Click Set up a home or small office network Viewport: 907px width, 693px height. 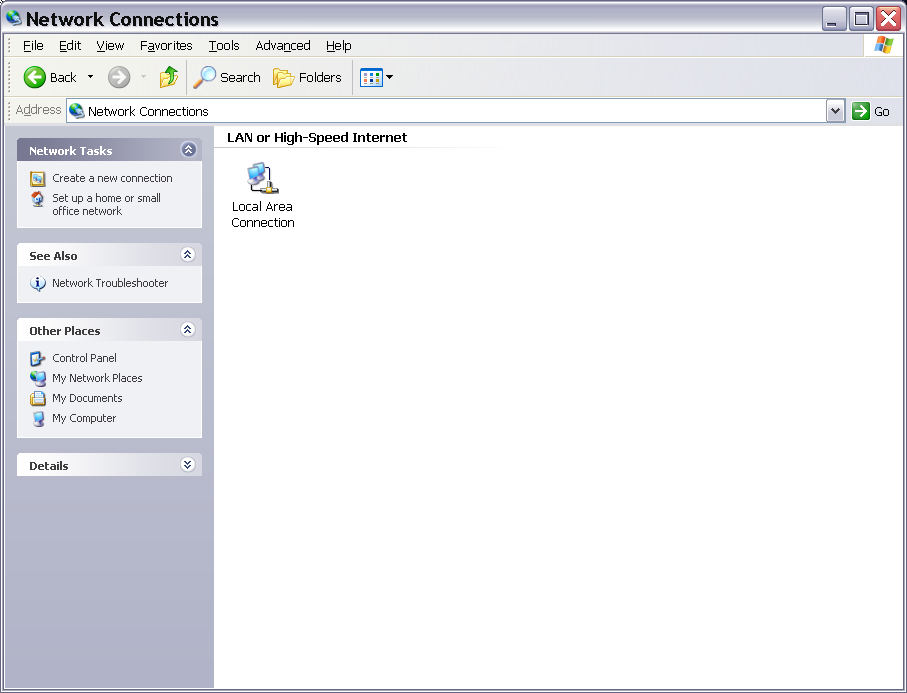pyautogui.click(x=106, y=205)
